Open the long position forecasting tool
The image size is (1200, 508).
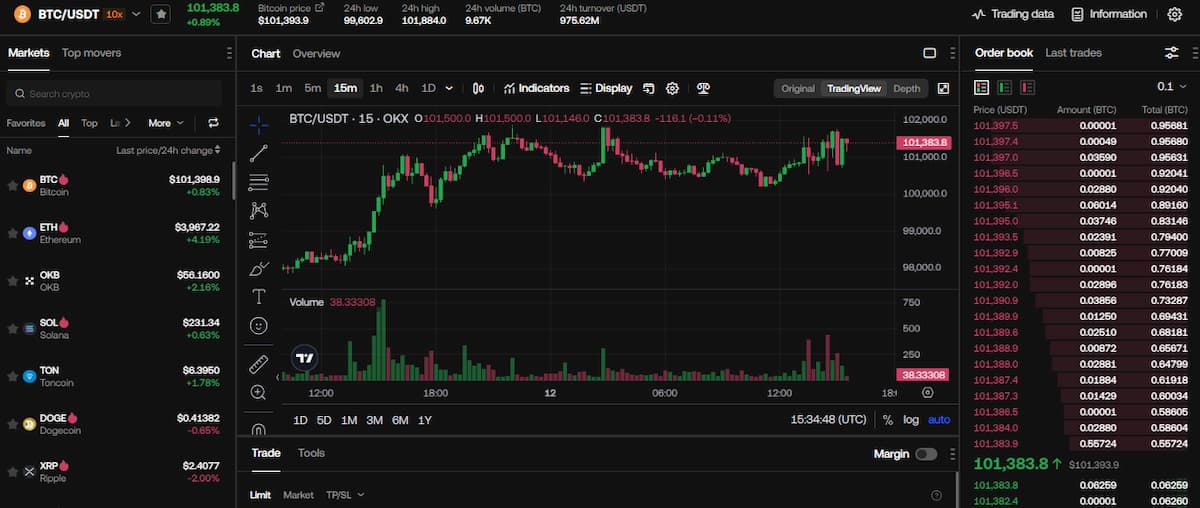[259, 239]
